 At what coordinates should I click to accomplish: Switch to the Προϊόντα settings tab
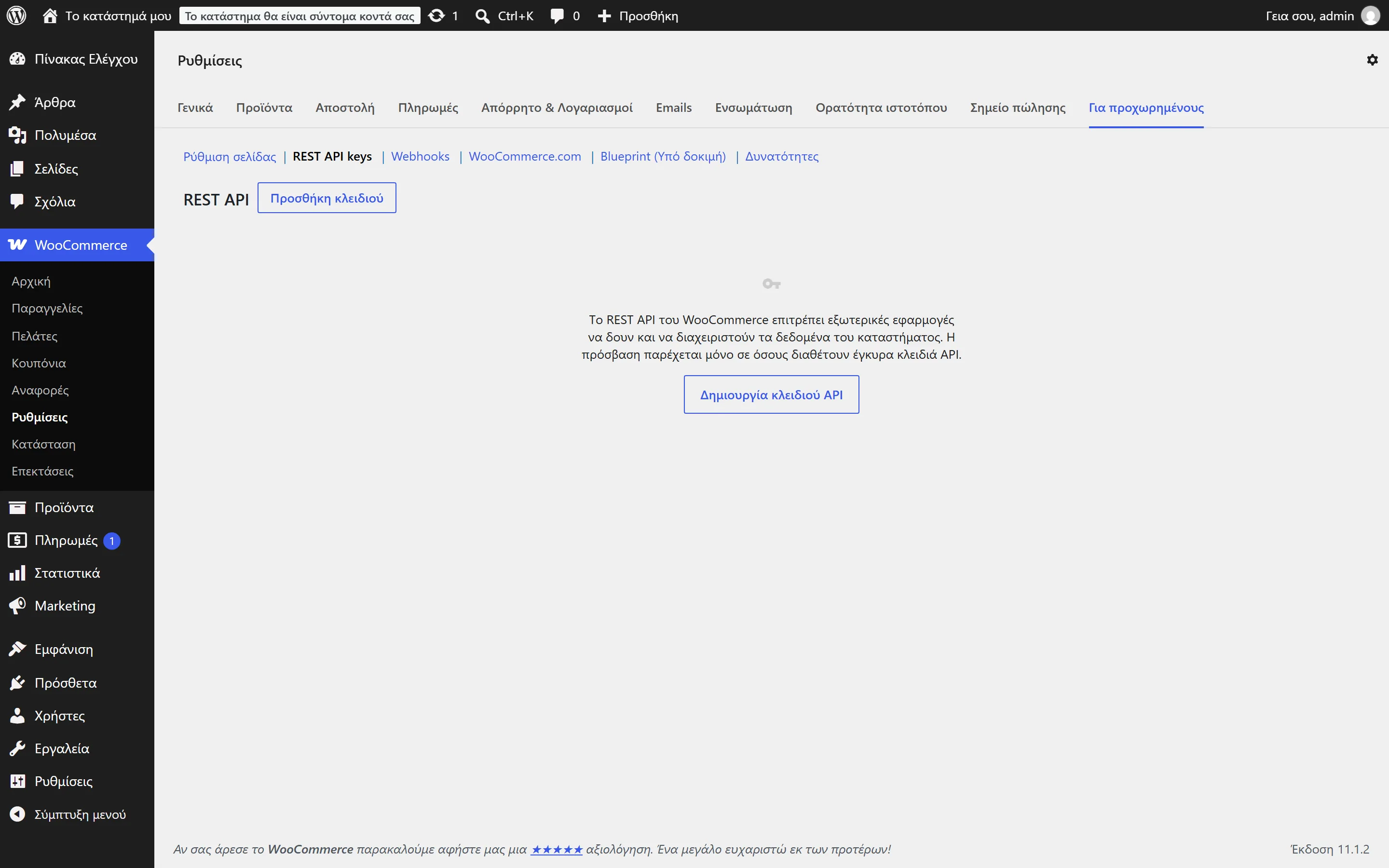point(264,108)
